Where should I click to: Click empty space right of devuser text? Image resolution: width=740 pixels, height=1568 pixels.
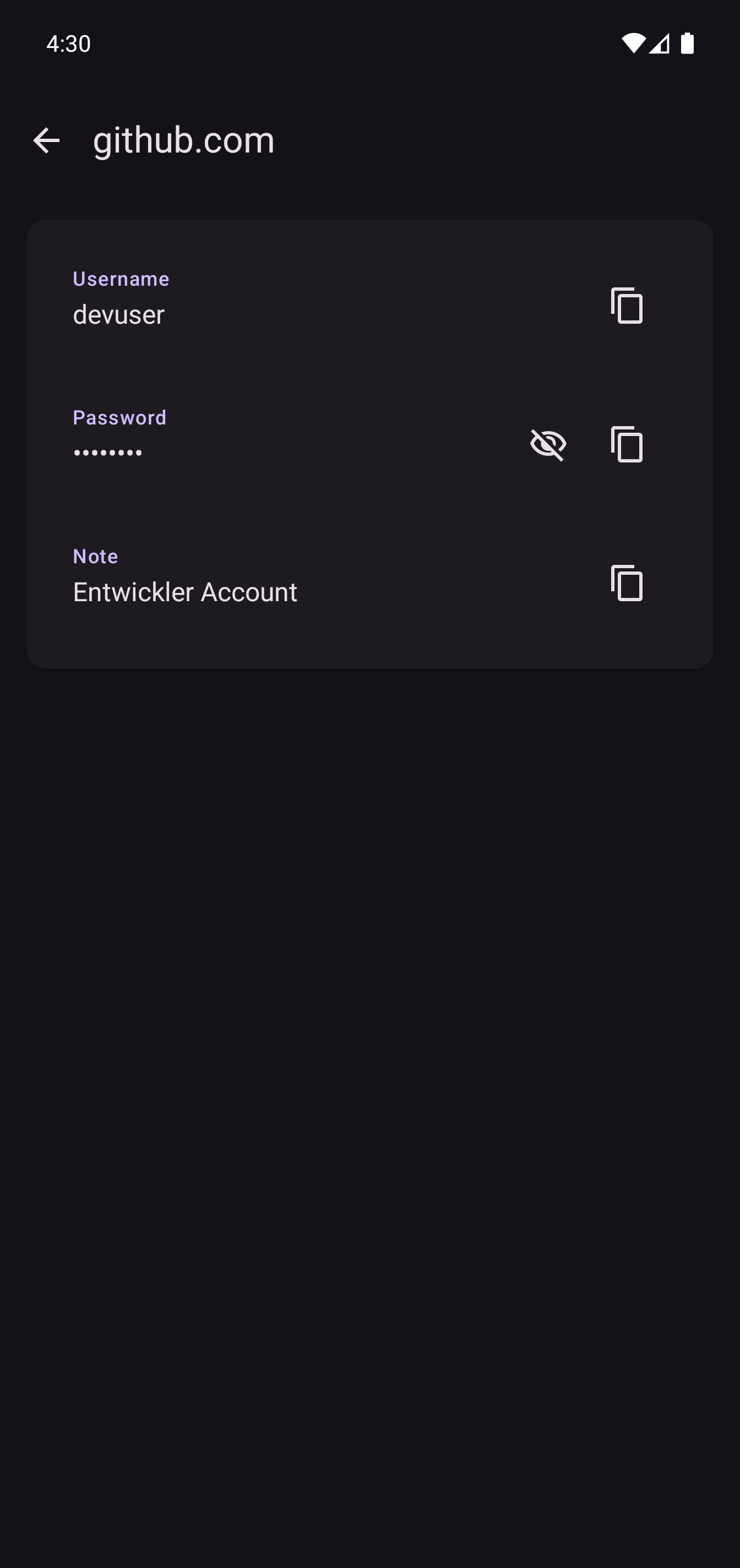(377, 315)
